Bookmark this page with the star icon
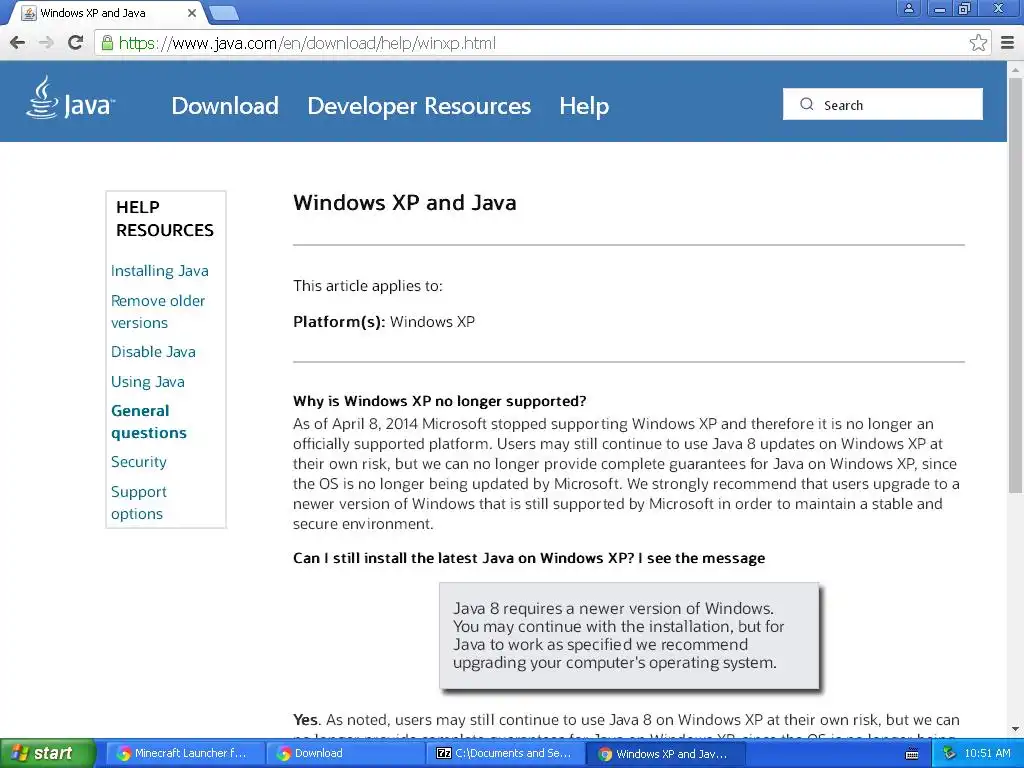This screenshot has height=768, width=1024. click(x=978, y=43)
